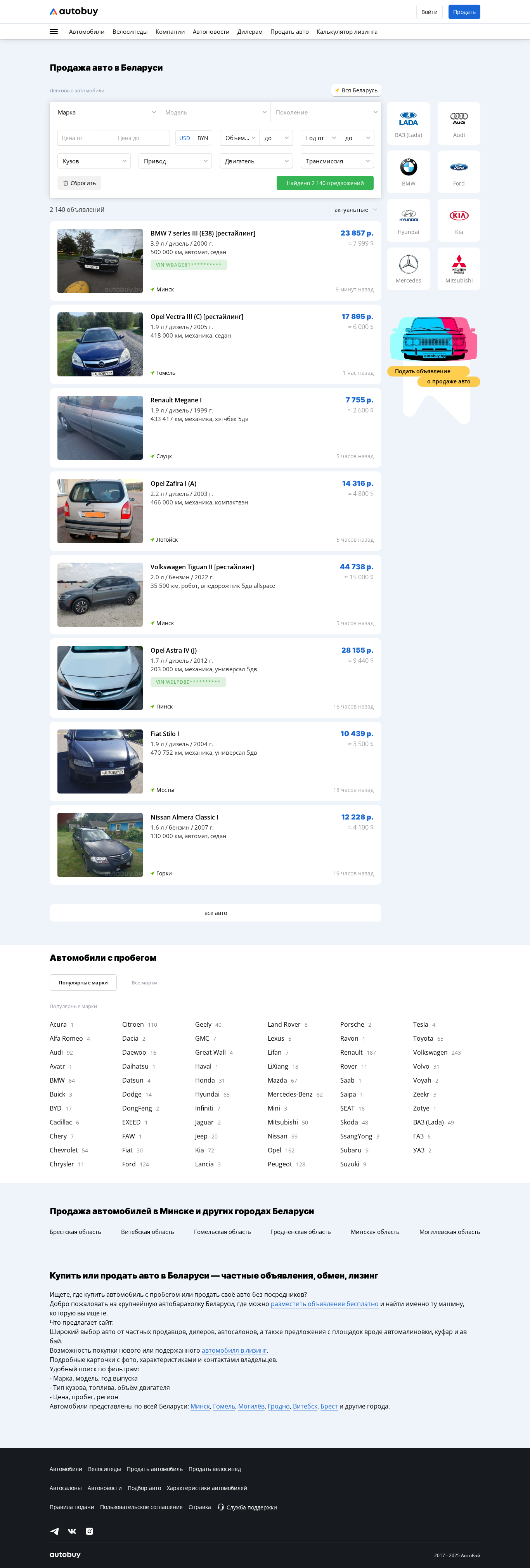The image size is (530, 1568).
Task: Select USD currency toggle
Action: (184, 138)
